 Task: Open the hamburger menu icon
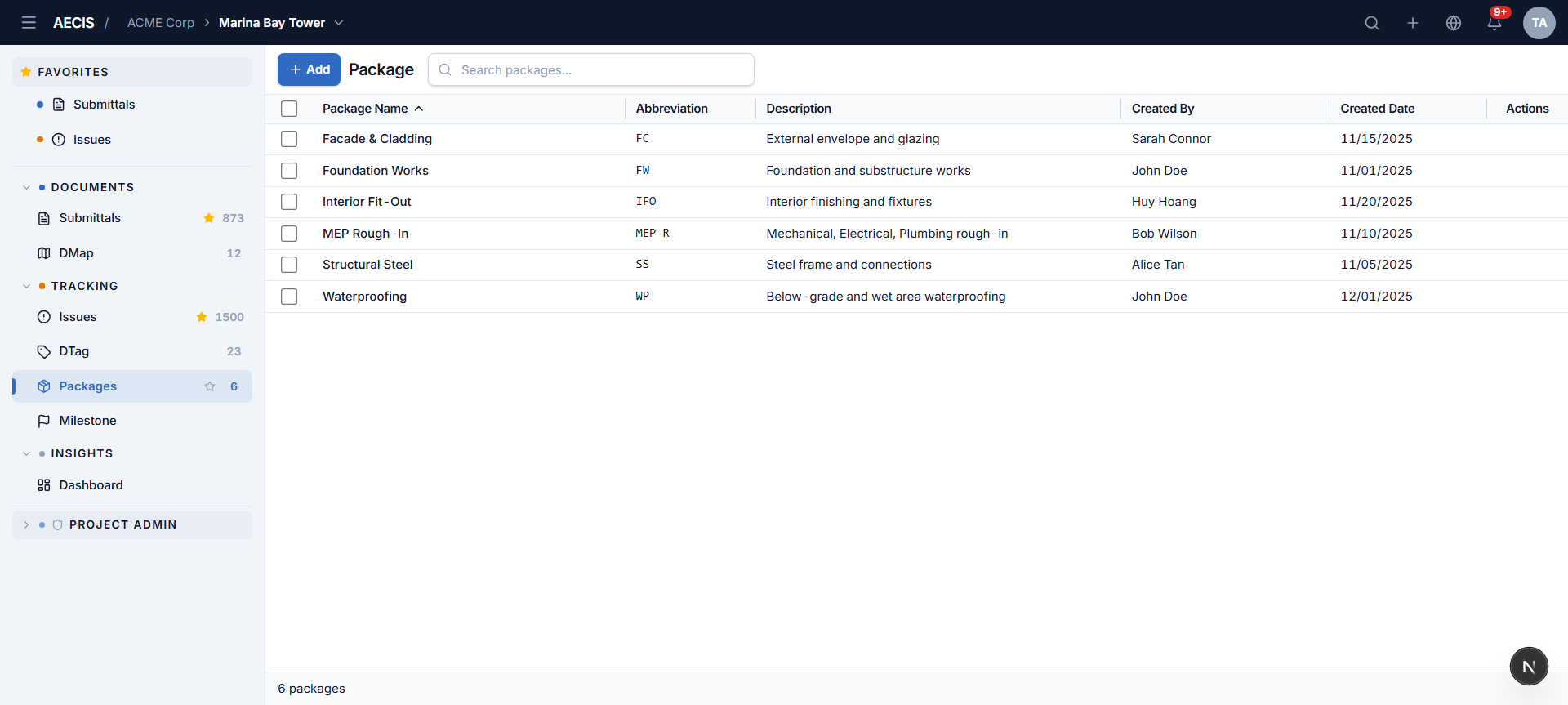click(x=29, y=23)
